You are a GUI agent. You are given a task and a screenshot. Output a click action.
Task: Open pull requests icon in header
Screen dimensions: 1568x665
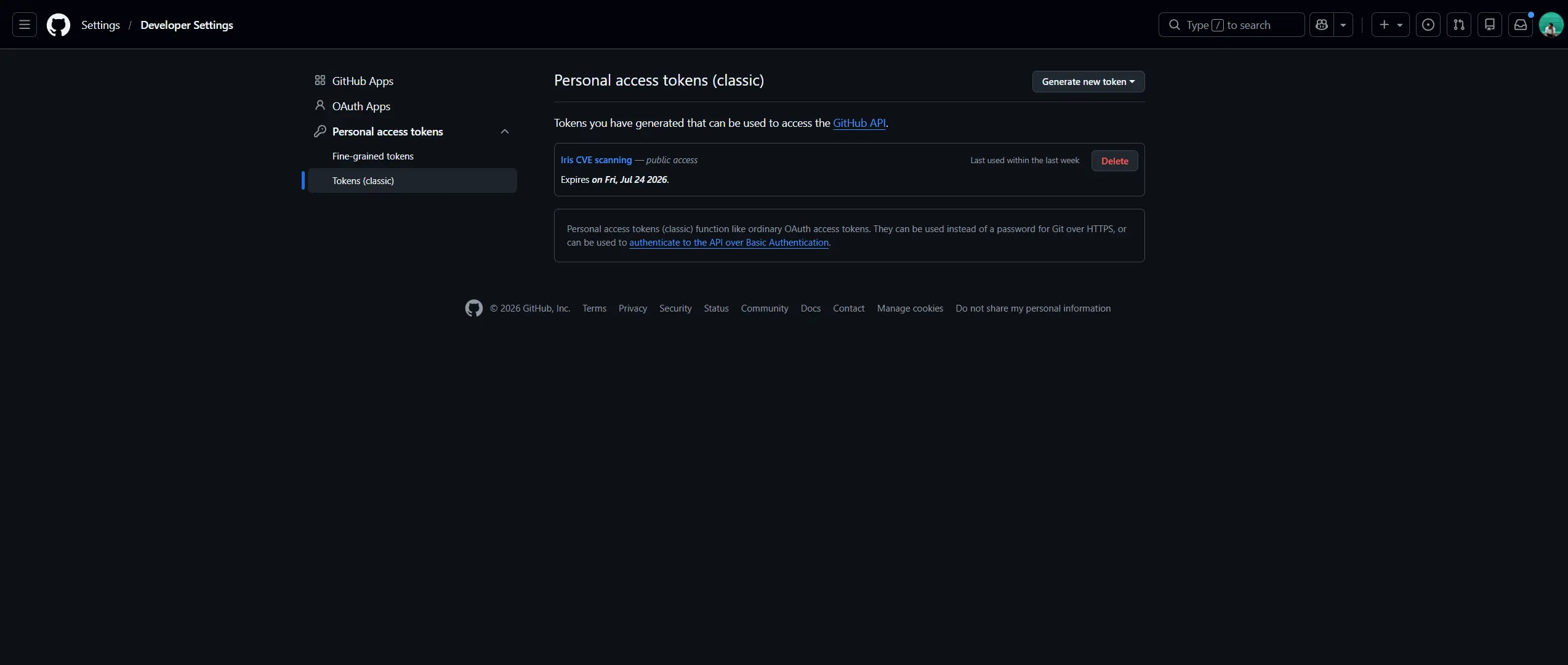tap(1459, 25)
